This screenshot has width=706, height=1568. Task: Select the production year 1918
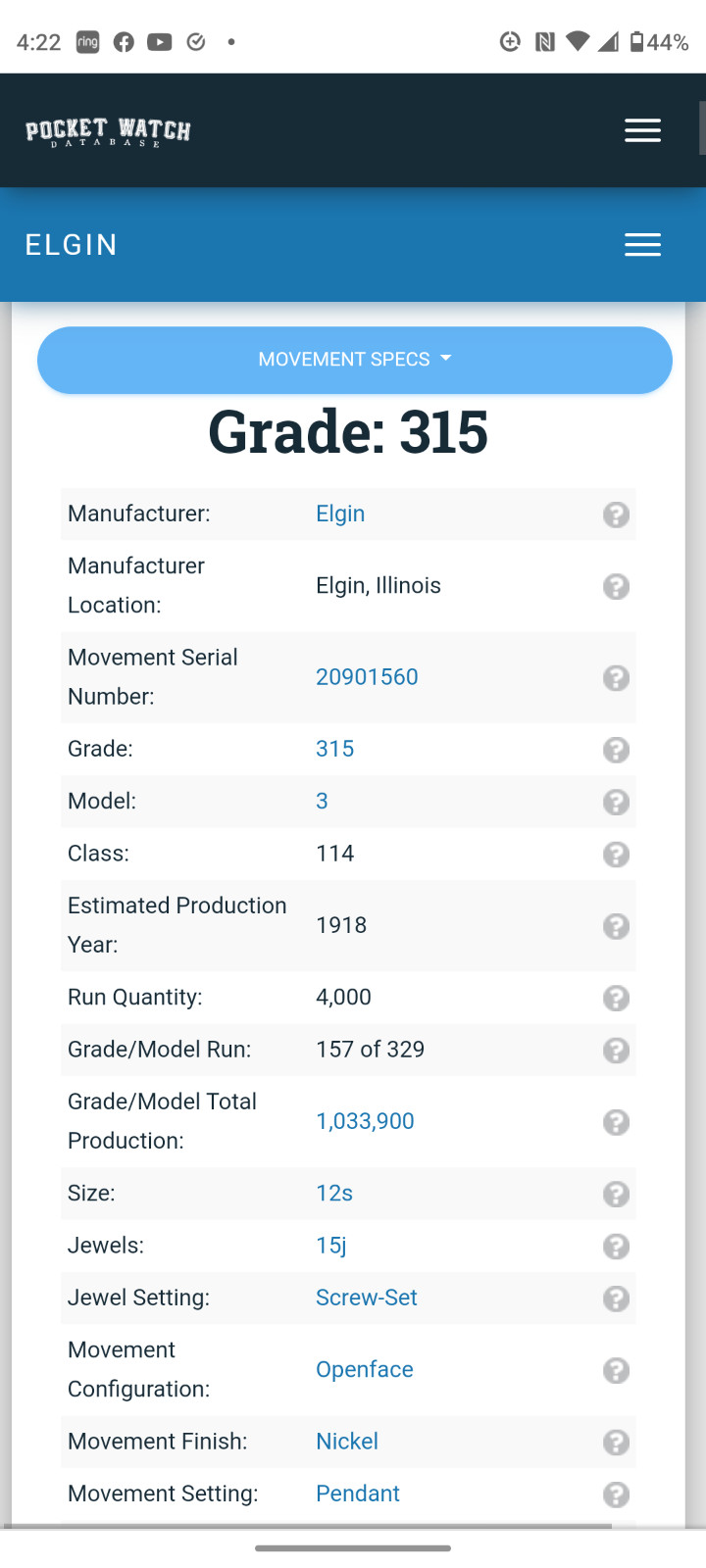pyautogui.click(x=341, y=925)
